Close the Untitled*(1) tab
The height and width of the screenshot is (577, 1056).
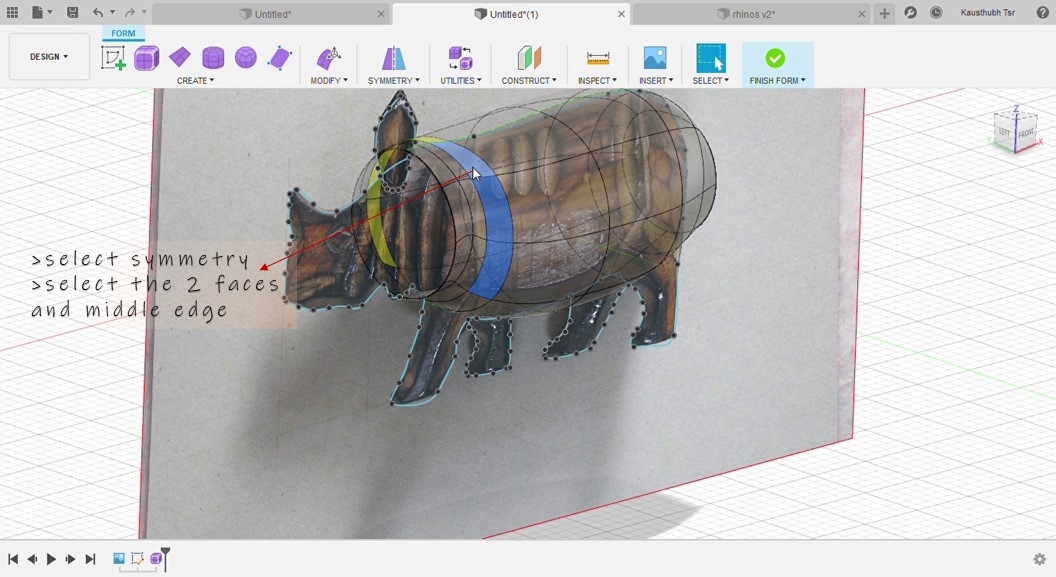pos(621,14)
